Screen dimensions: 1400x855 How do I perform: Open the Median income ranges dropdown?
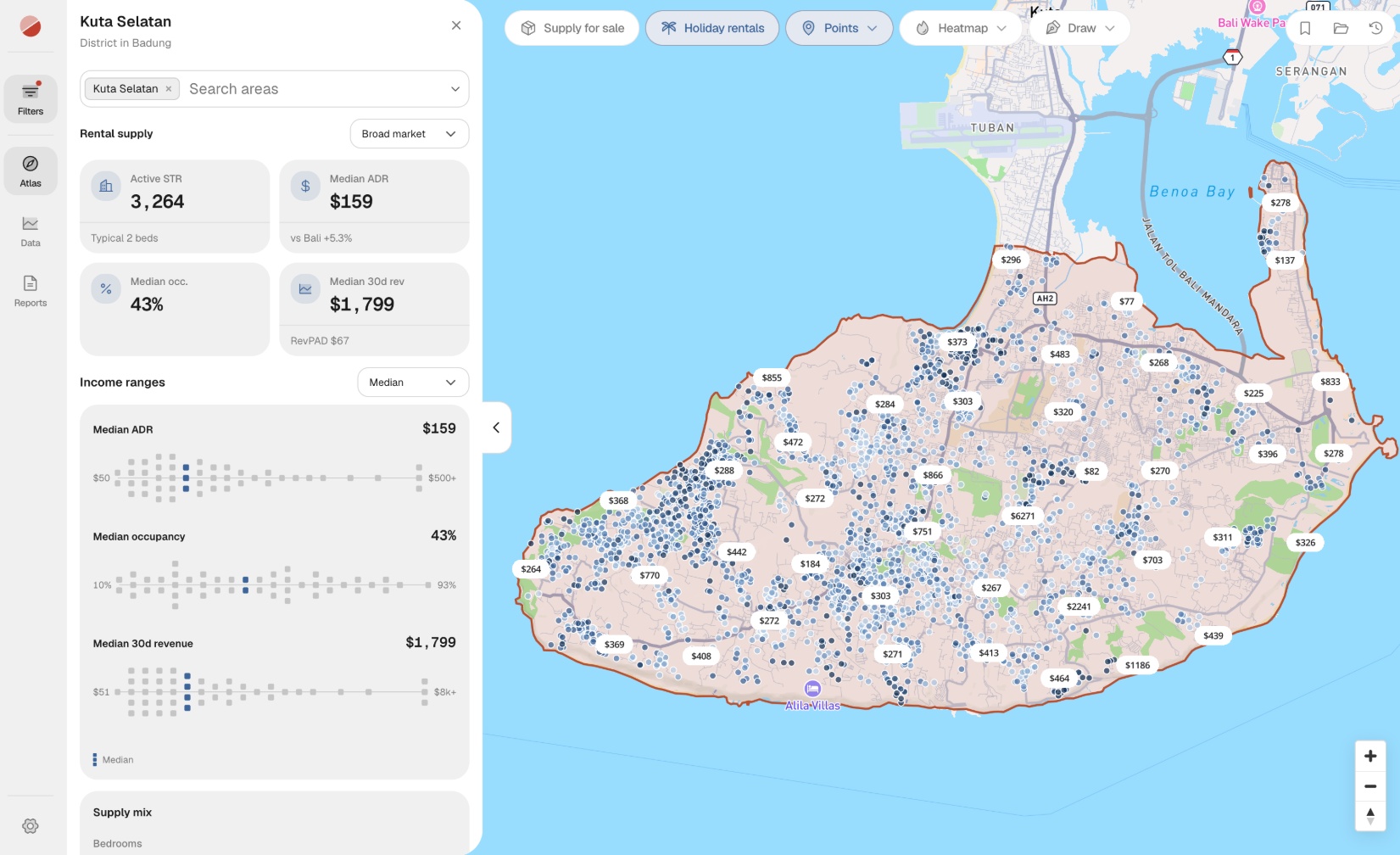coord(413,383)
